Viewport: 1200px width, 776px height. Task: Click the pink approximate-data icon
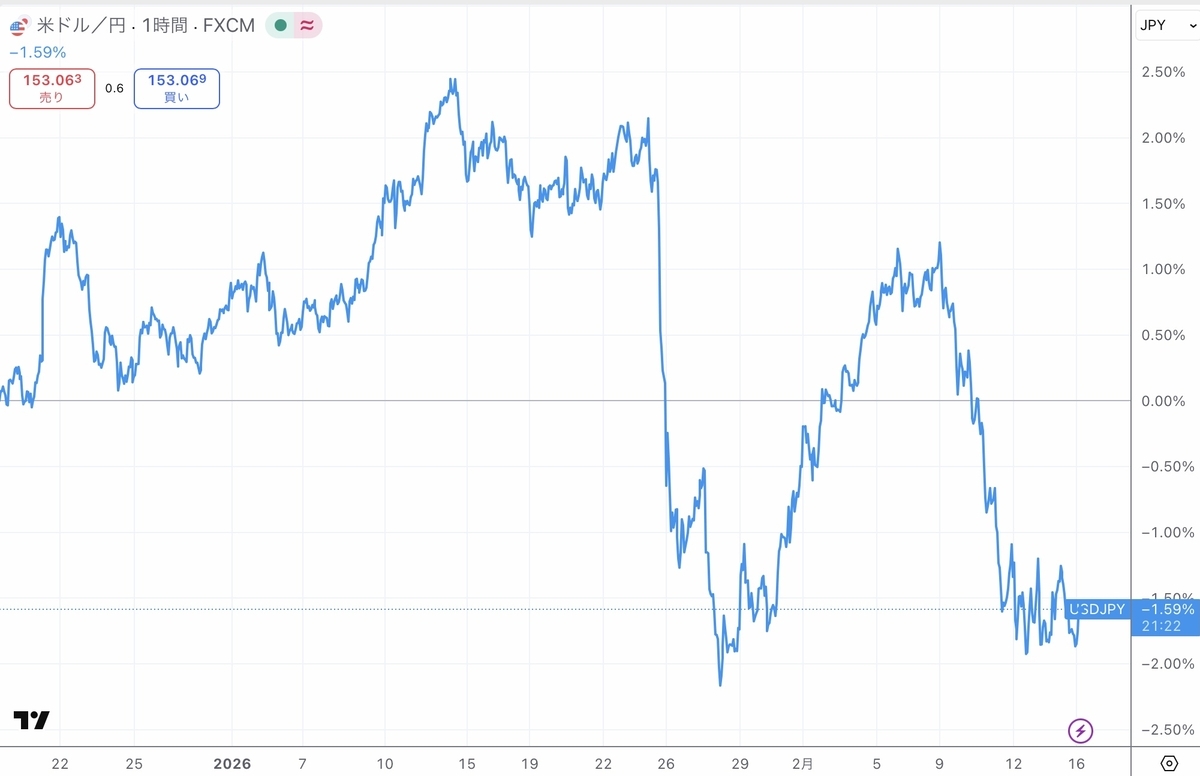308,26
